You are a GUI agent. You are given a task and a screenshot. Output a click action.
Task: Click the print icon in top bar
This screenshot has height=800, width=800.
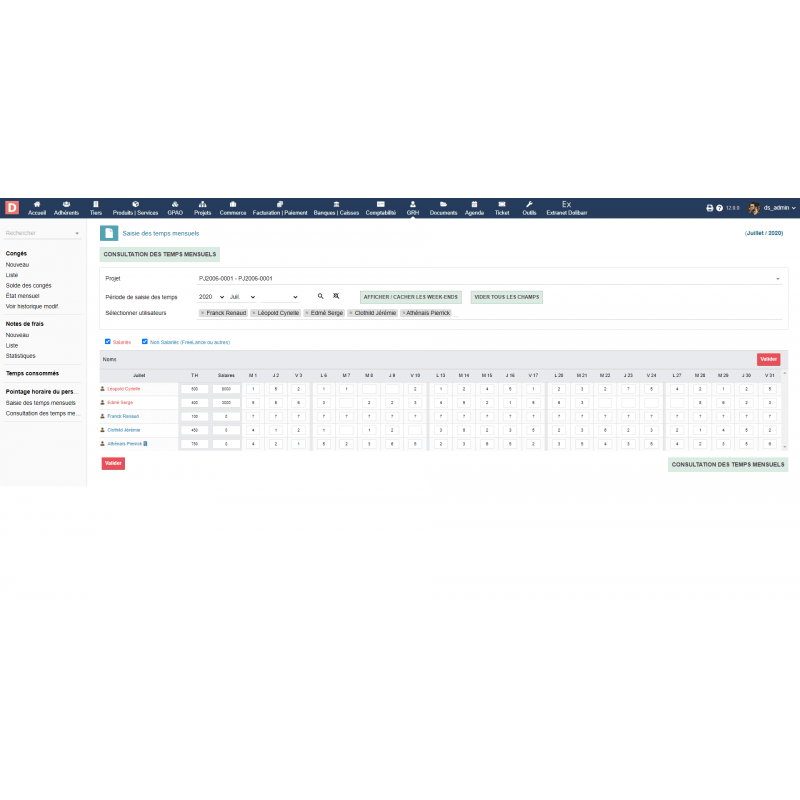pos(710,208)
